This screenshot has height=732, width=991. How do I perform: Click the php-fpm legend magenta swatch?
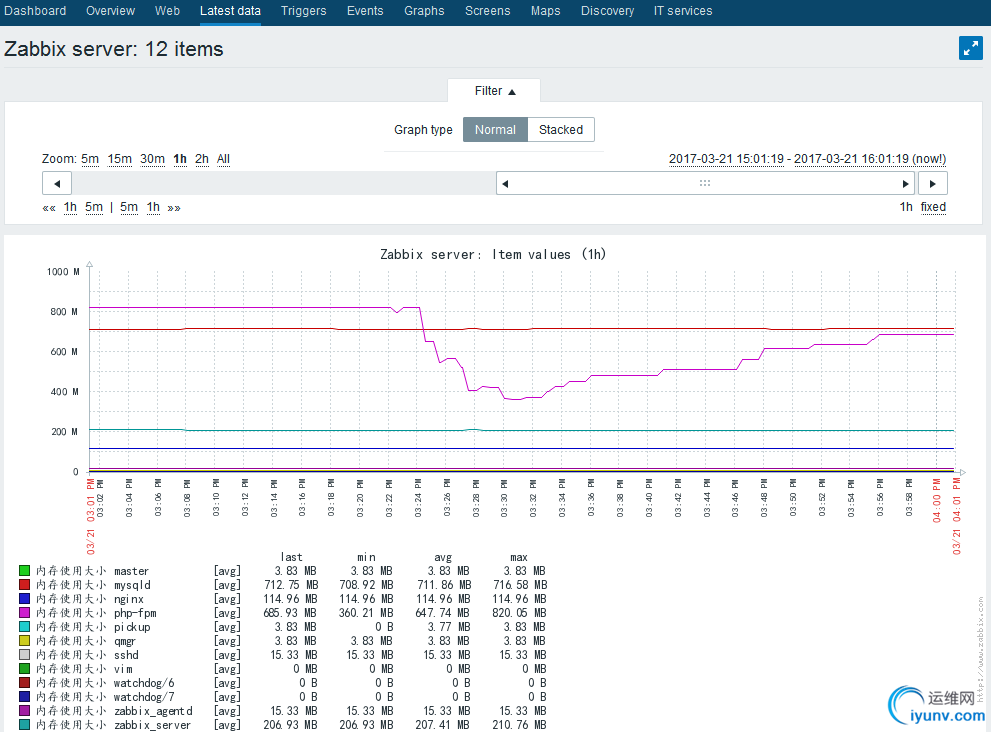pos(25,613)
